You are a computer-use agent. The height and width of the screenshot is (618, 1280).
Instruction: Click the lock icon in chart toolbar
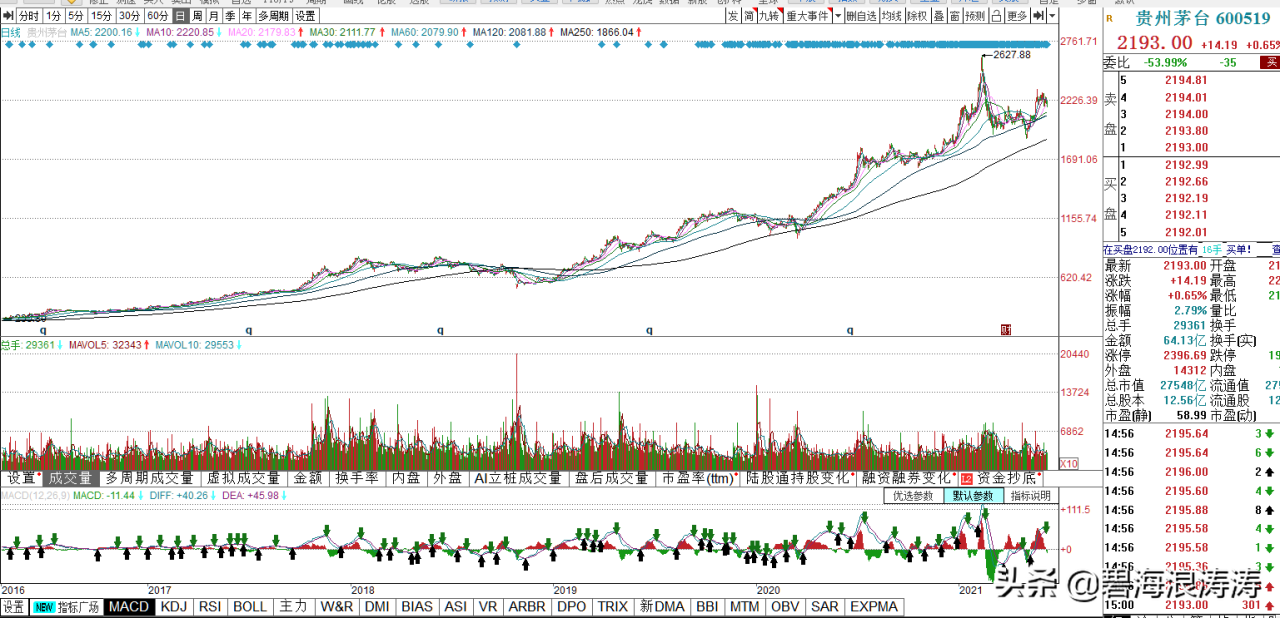[x=994, y=16]
